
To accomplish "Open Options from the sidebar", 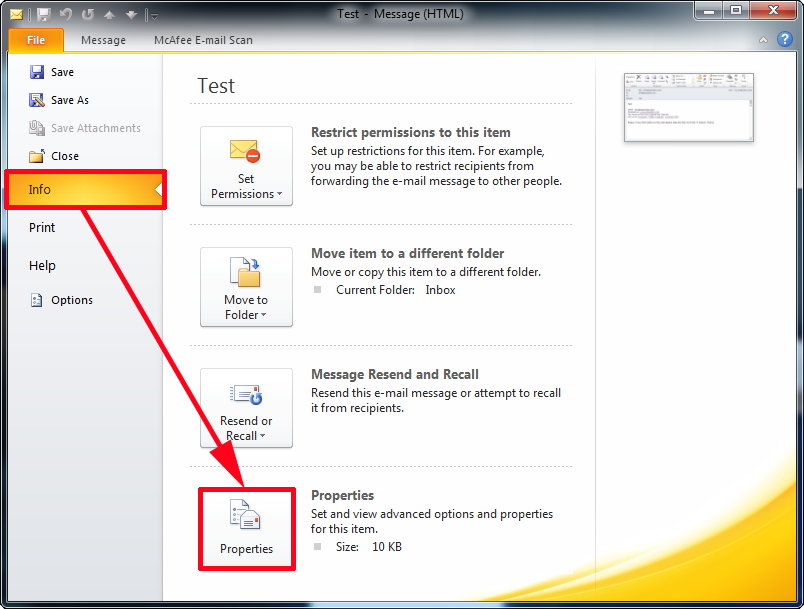I will click(74, 299).
